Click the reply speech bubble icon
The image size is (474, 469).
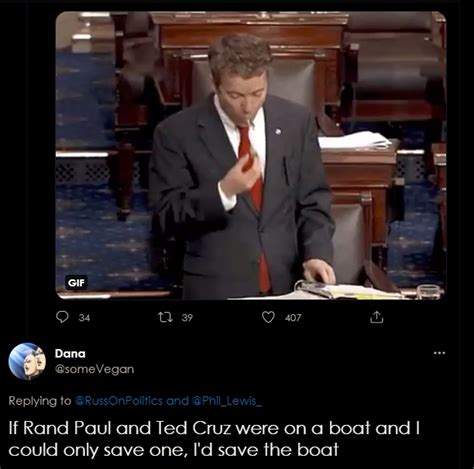point(62,317)
